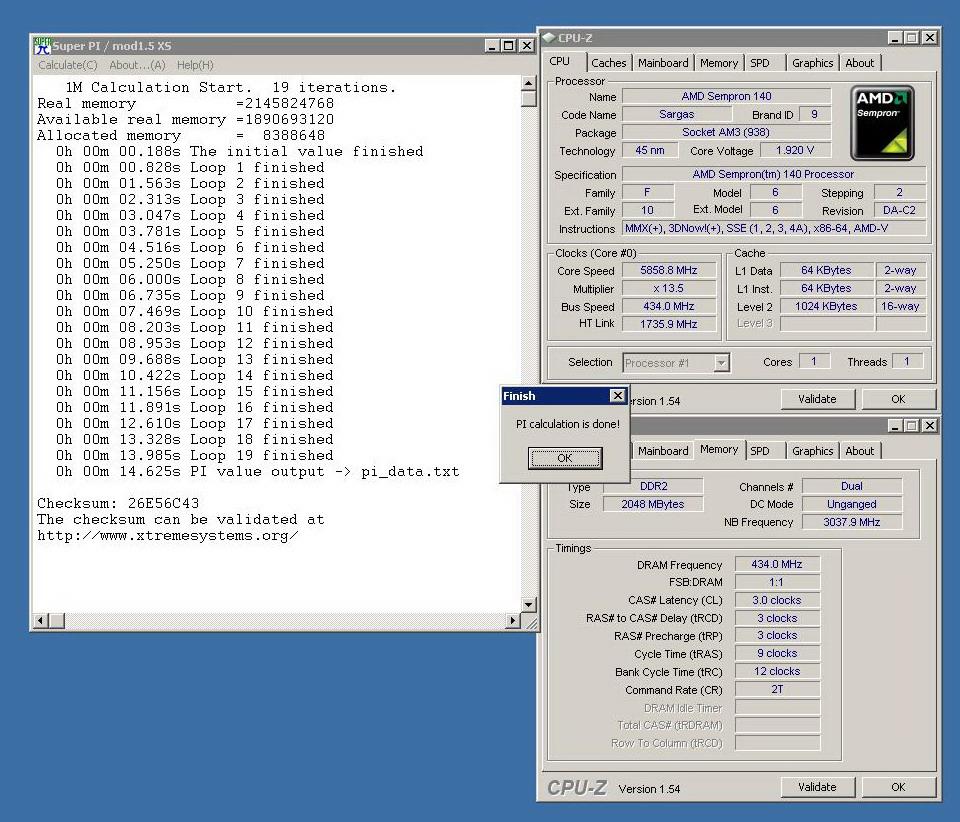Click OK in the Finish dialog
Image resolution: width=960 pixels, height=822 pixels.
(x=565, y=458)
